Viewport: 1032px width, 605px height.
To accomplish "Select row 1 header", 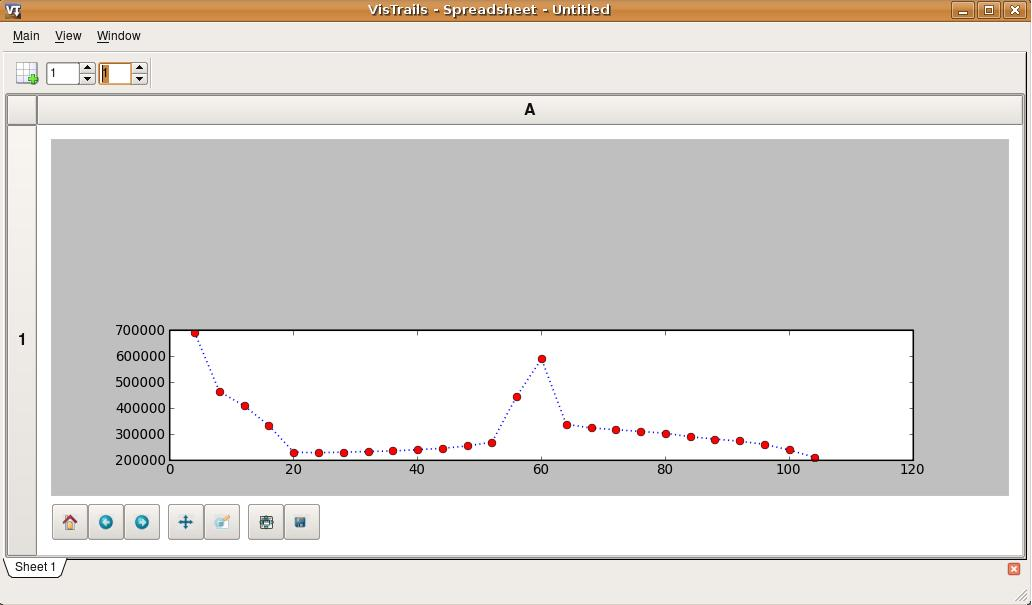I will (x=22, y=340).
